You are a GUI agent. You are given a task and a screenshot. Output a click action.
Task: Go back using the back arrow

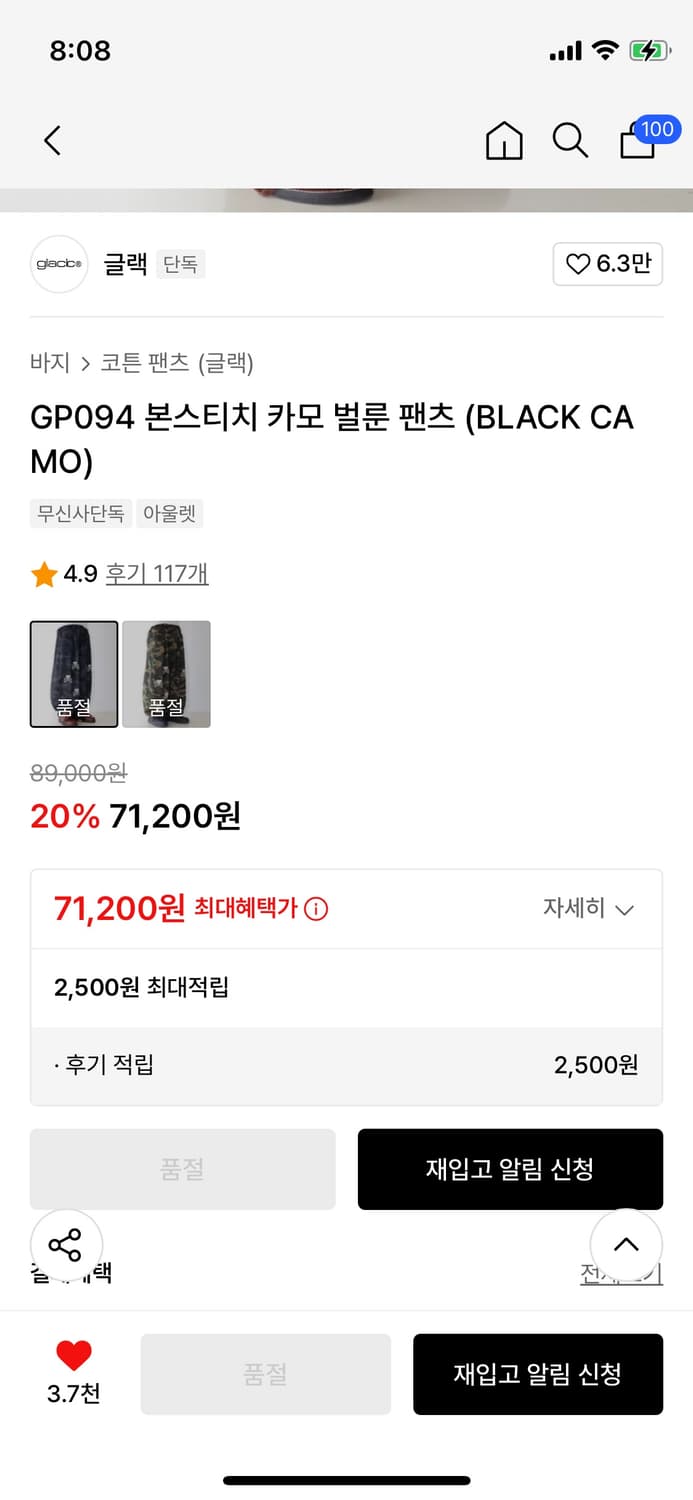tap(52, 140)
